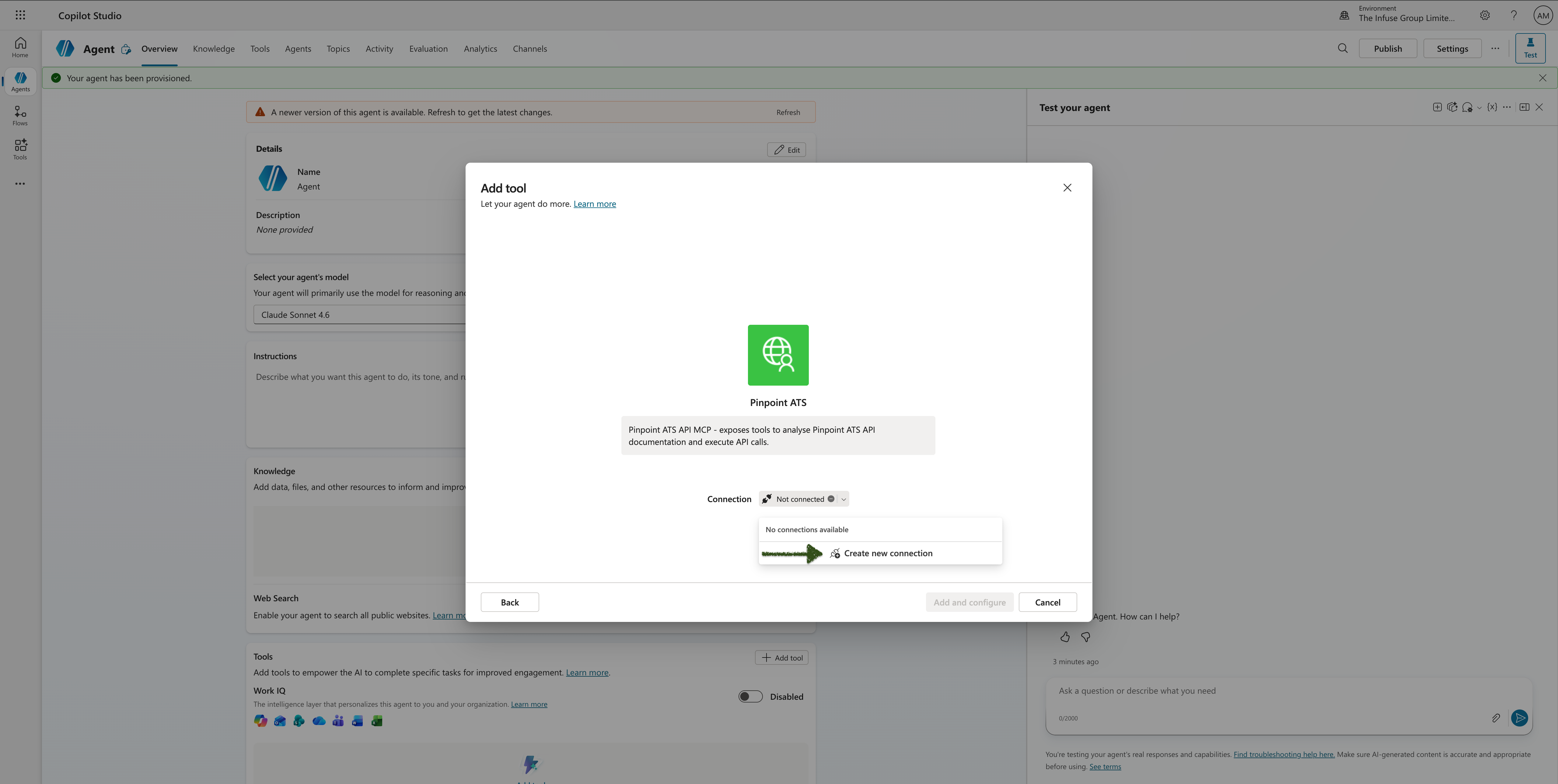Open the app launcher waffle icon
The height and width of the screenshot is (784, 1558).
tap(20, 15)
